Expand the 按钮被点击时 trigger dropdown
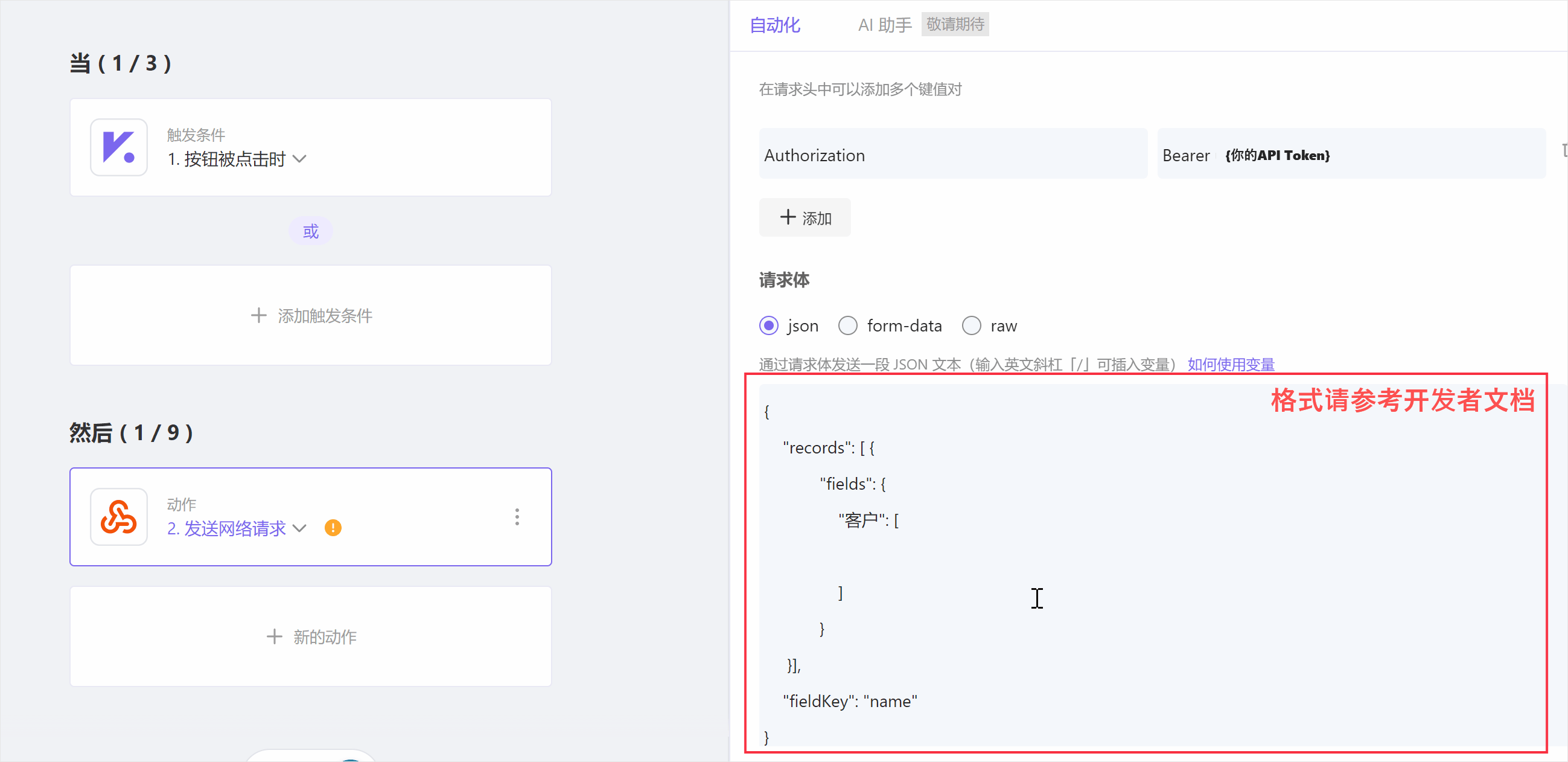The height and width of the screenshot is (762, 1568). tap(299, 159)
